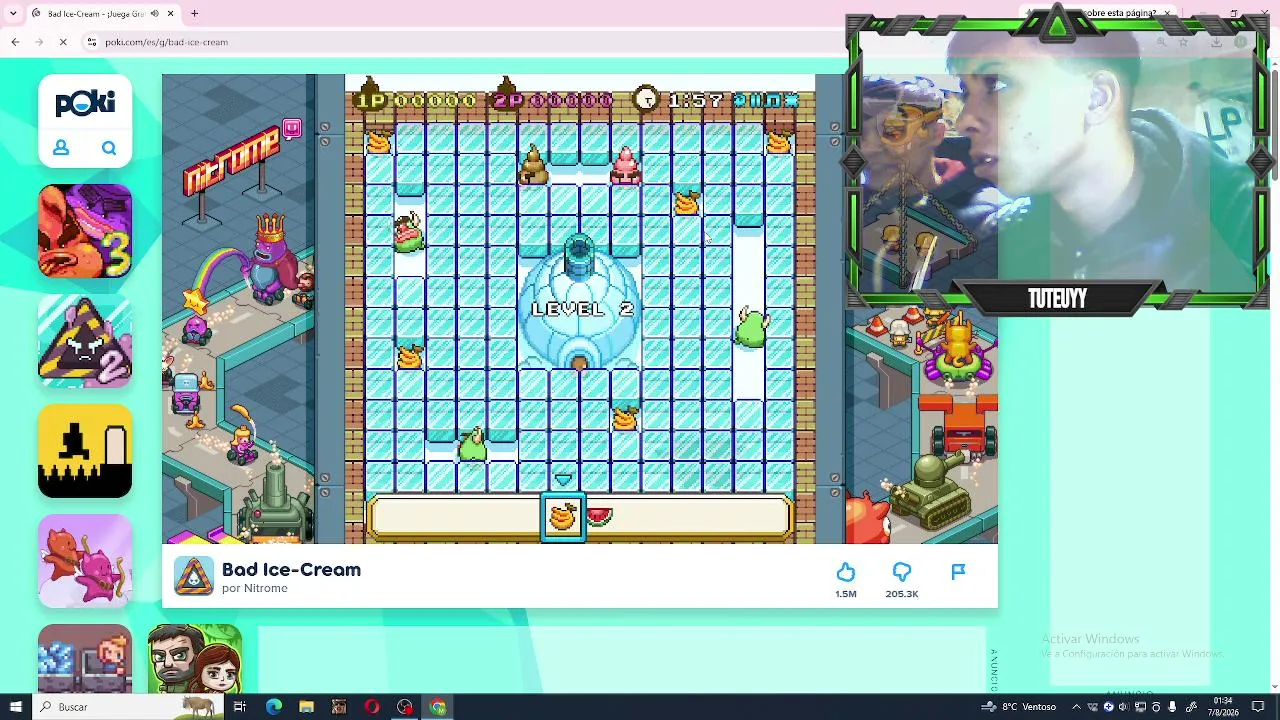The height and width of the screenshot is (720, 1280).
Task: Select the watermelon in the fruit bar
Action: click(x=599, y=516)
